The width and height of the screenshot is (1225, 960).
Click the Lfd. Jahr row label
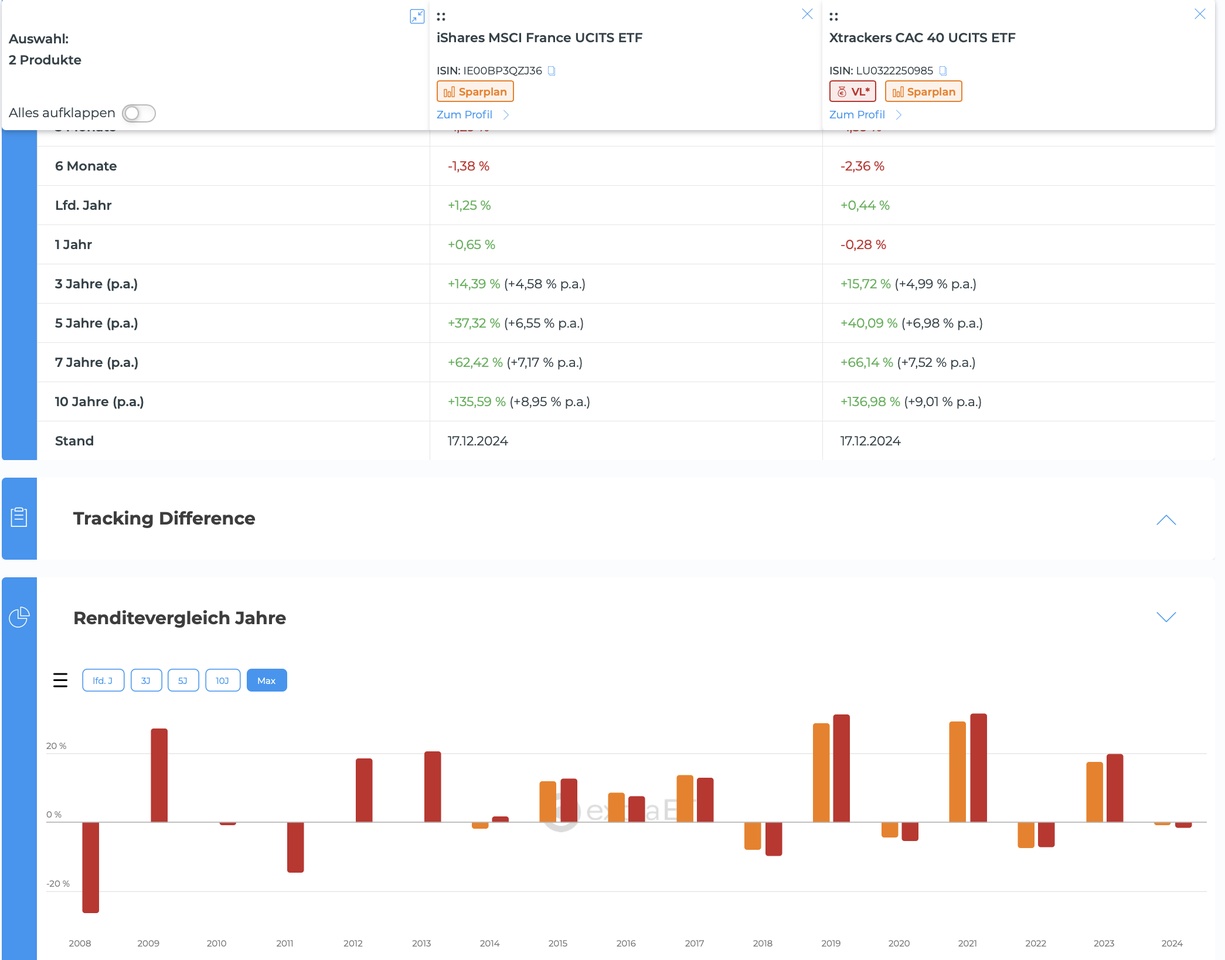pos(83,205)
